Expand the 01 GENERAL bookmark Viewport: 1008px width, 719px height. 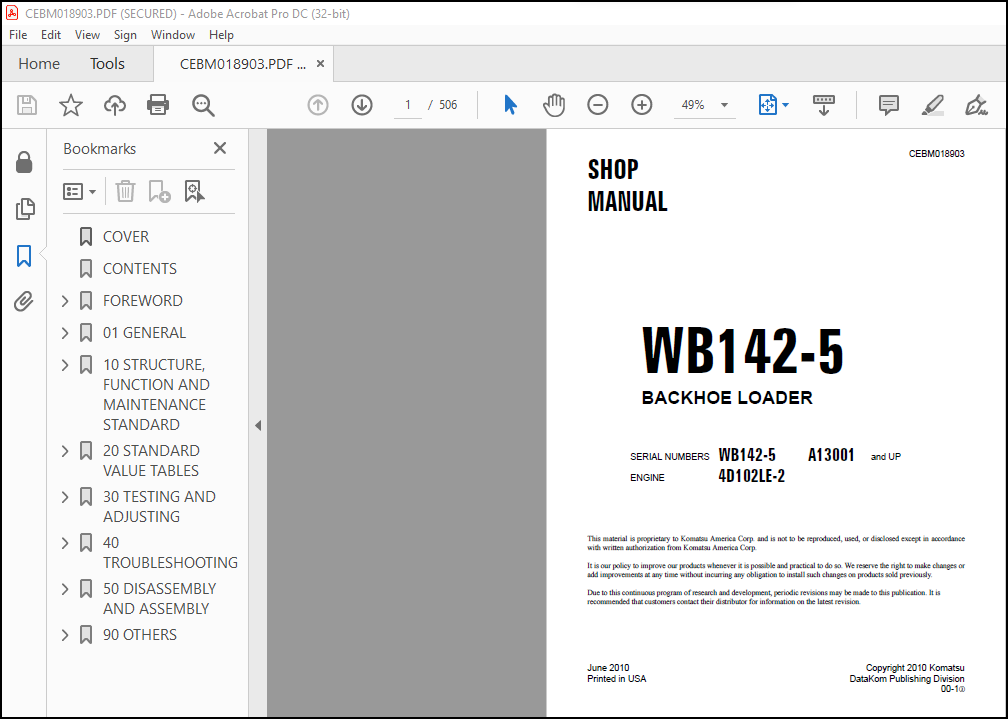pos(65,332)
